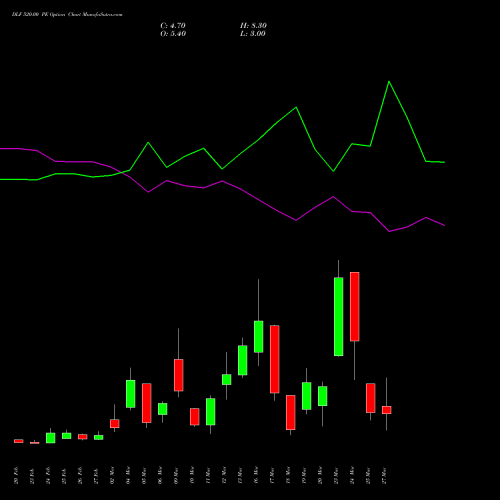Select the 02 Mar date label
The image size is (500, 500).
pyautogui.click(x=112, y=475)
